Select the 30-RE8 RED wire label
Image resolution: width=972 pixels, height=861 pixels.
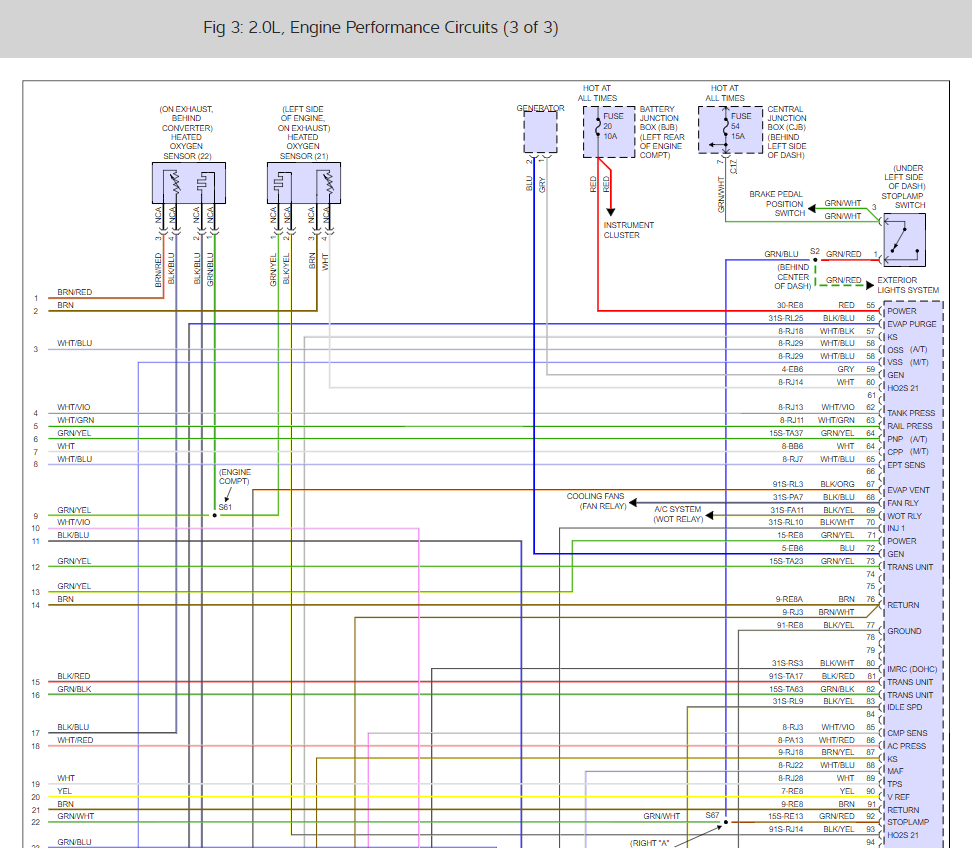pos(815,305)
